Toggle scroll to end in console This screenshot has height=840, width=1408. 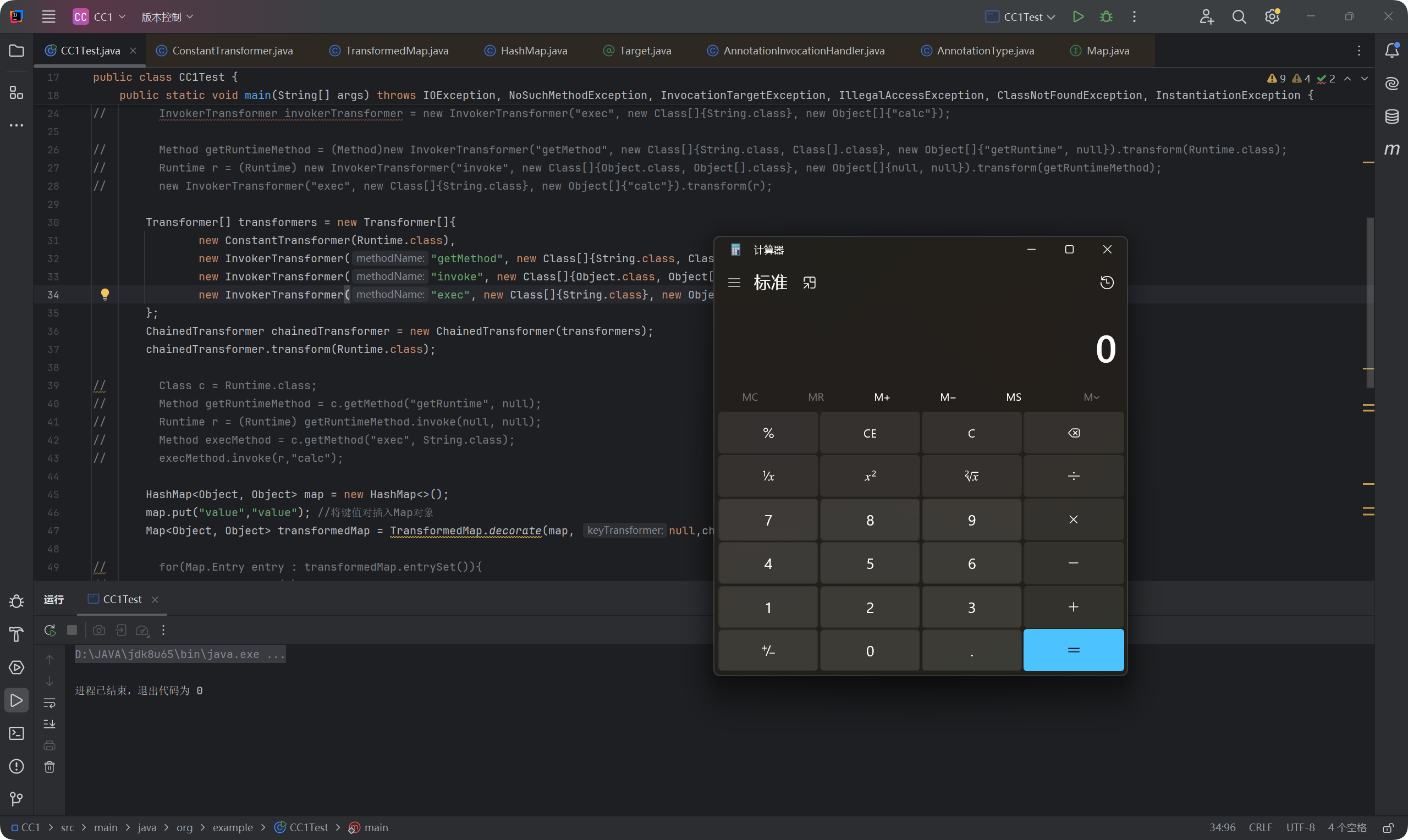tap(50, 724)
